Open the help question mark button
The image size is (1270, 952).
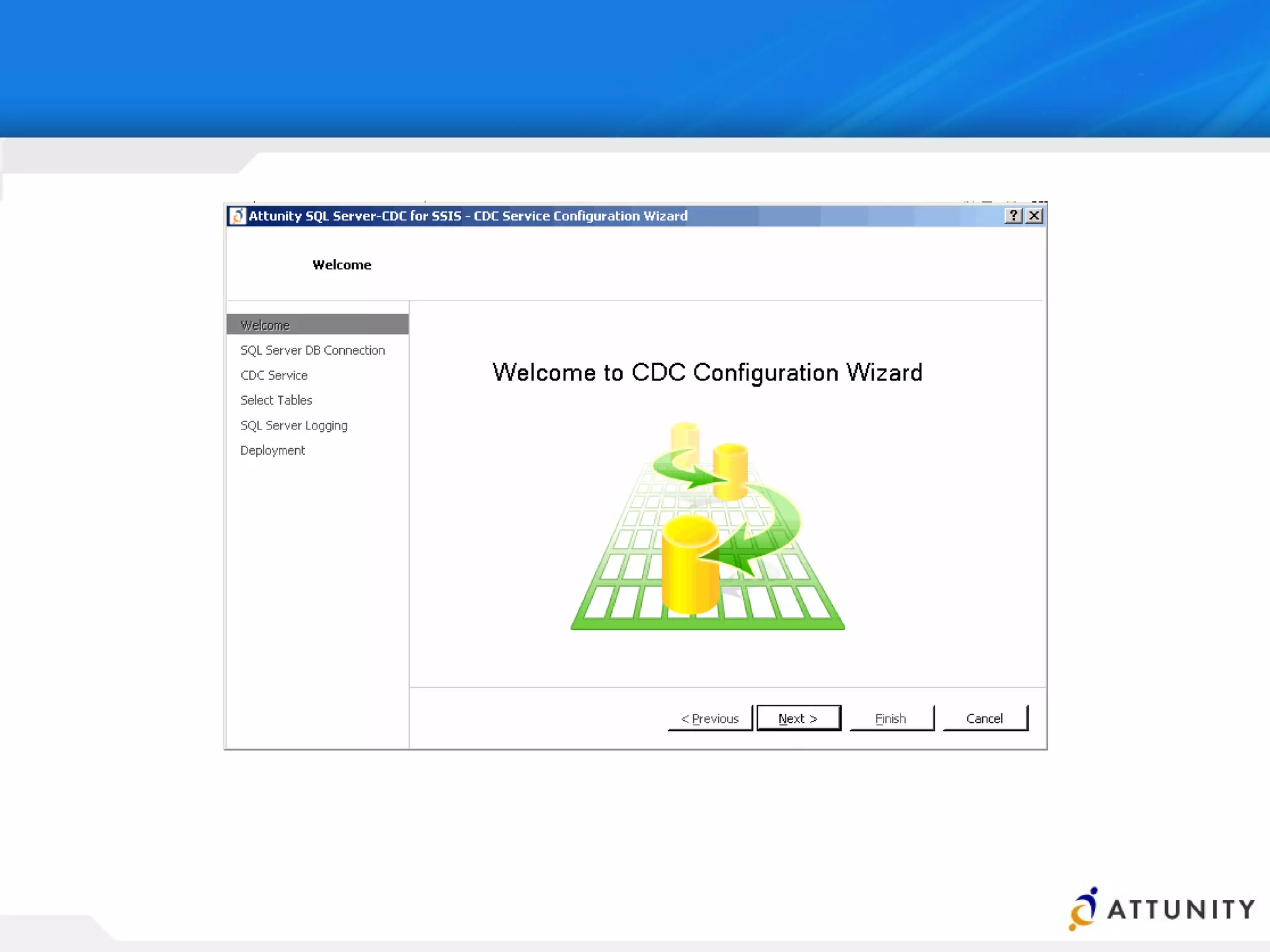point(1013,216)
